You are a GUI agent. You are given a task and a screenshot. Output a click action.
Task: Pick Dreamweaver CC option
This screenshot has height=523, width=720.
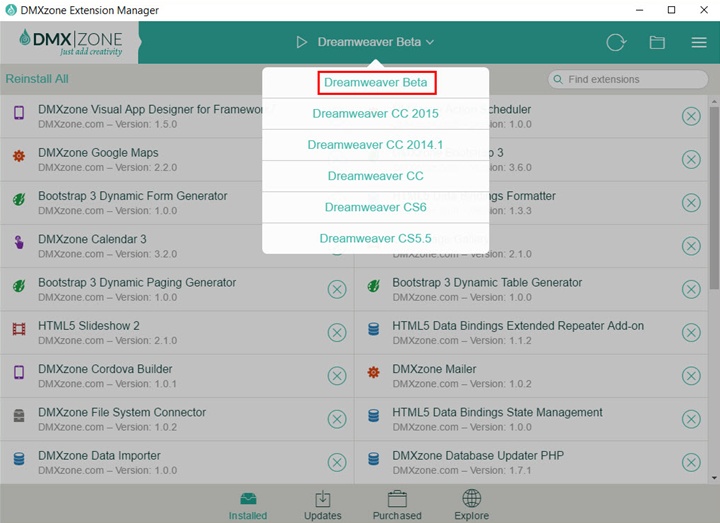376,176
